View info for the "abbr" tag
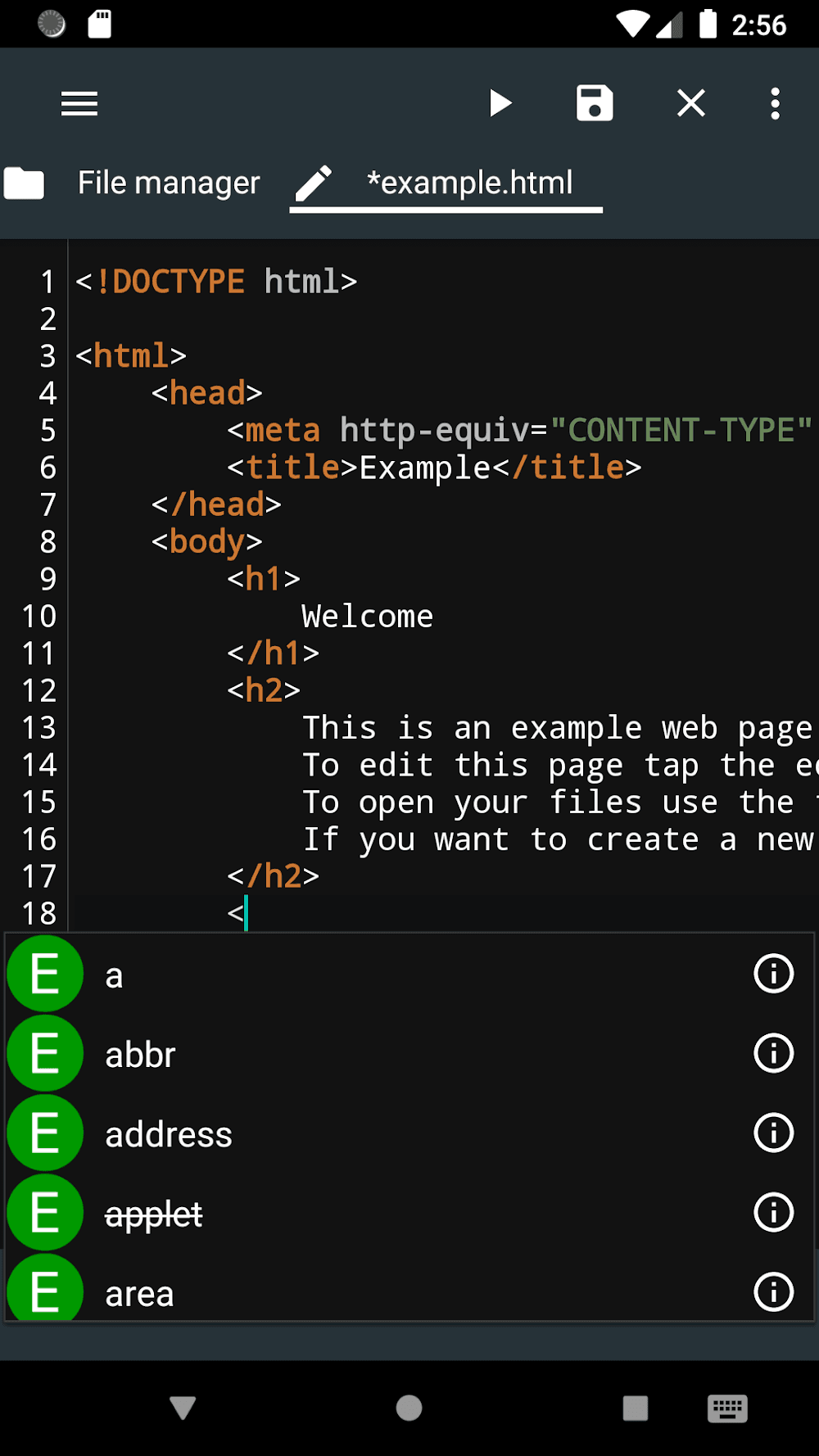Image resolution: width=819 pixels, height=1456 pixels. point(773,1053)
